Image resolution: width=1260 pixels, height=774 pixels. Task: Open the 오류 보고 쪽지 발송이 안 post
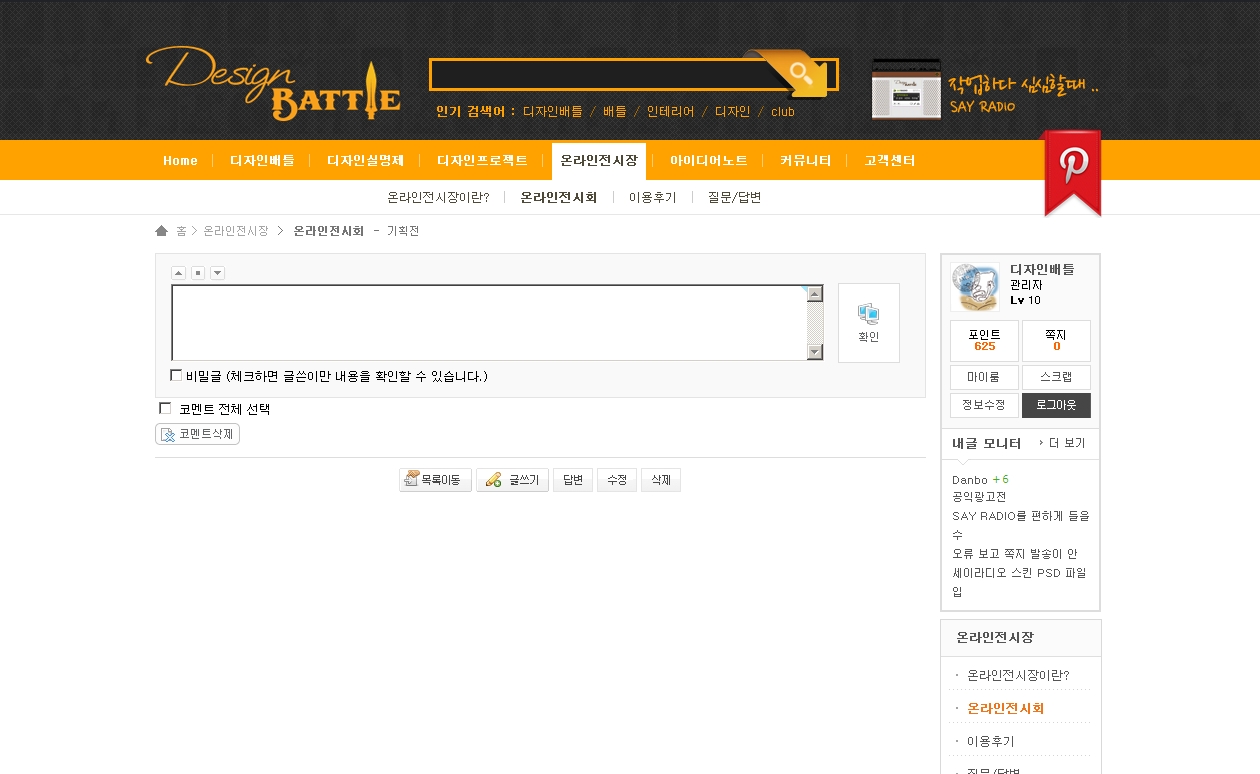pos(1015,554)
